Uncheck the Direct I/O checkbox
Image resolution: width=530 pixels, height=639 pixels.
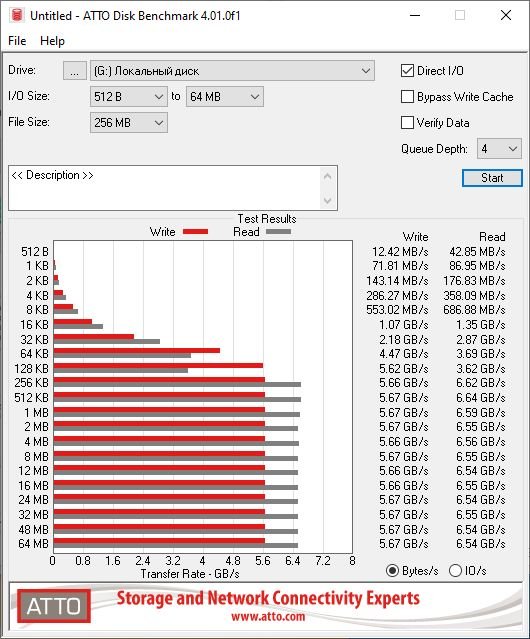407,71
